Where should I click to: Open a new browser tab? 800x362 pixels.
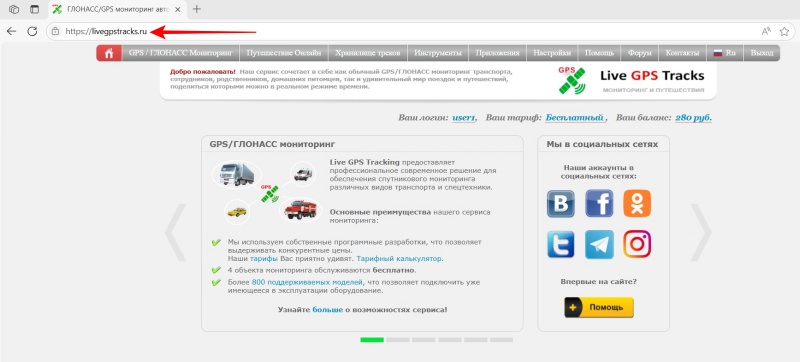tap(196, 9)
